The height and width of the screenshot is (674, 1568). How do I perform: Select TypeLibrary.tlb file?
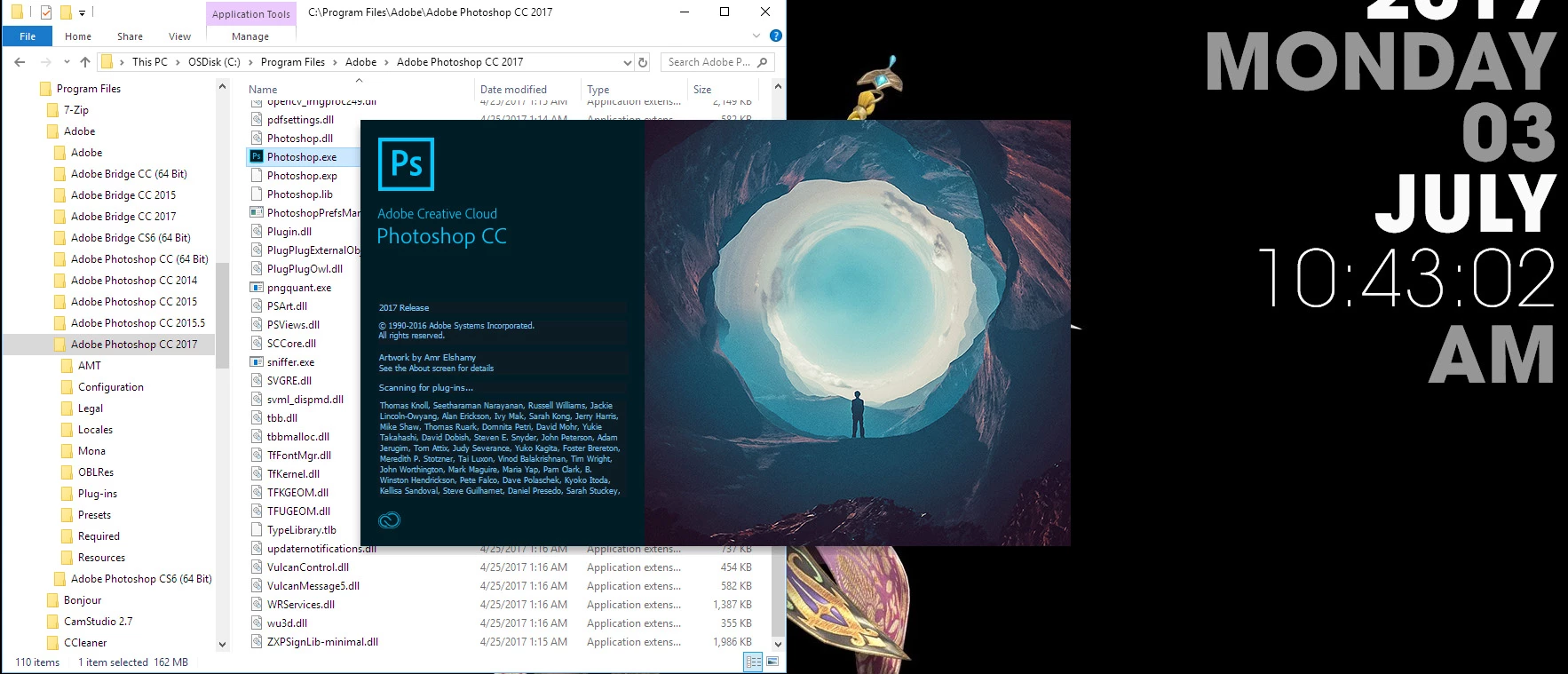[302, 530]
